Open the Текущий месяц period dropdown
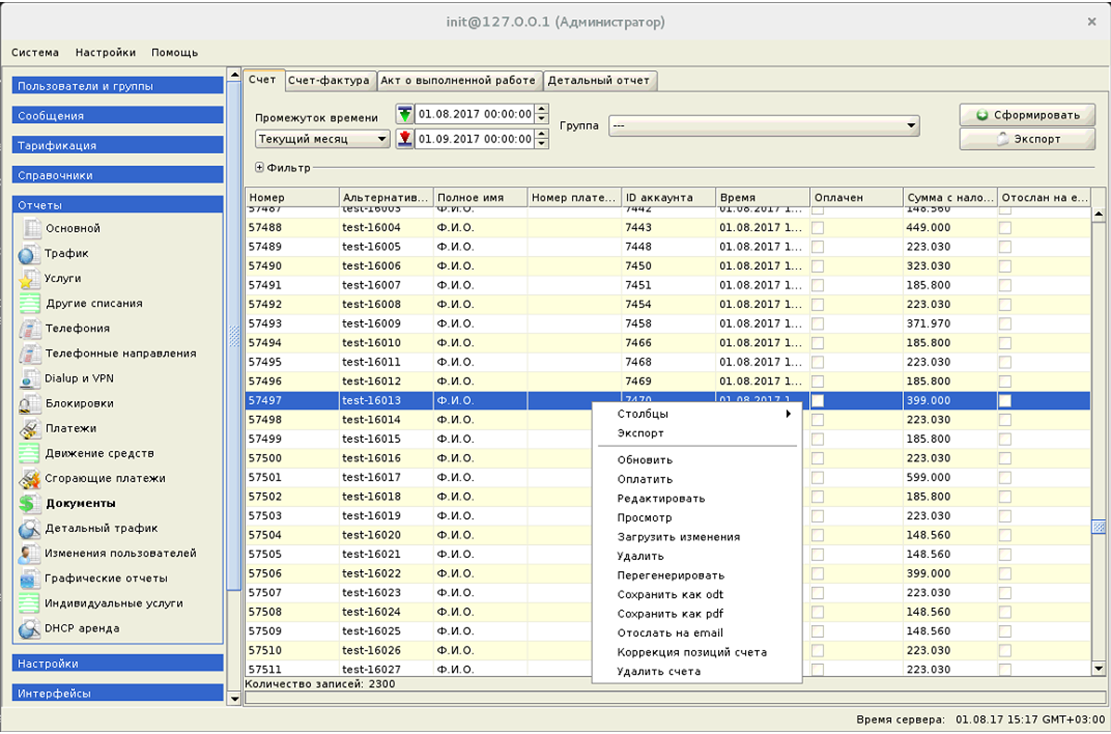The width and height of the screenshot is (1111, 734). point(322,139)
